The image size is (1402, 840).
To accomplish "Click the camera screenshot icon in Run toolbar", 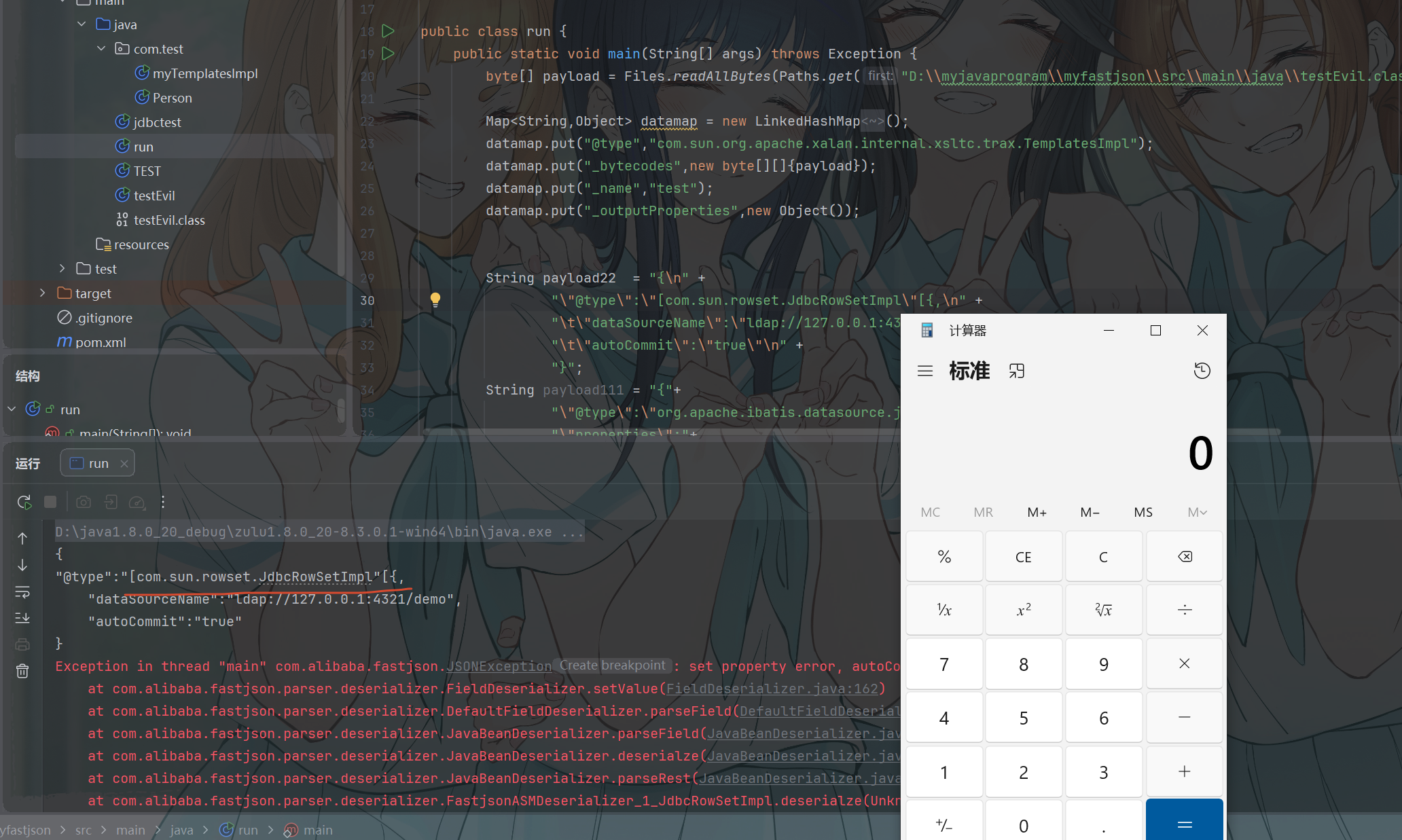I will [x=84, y=502].
